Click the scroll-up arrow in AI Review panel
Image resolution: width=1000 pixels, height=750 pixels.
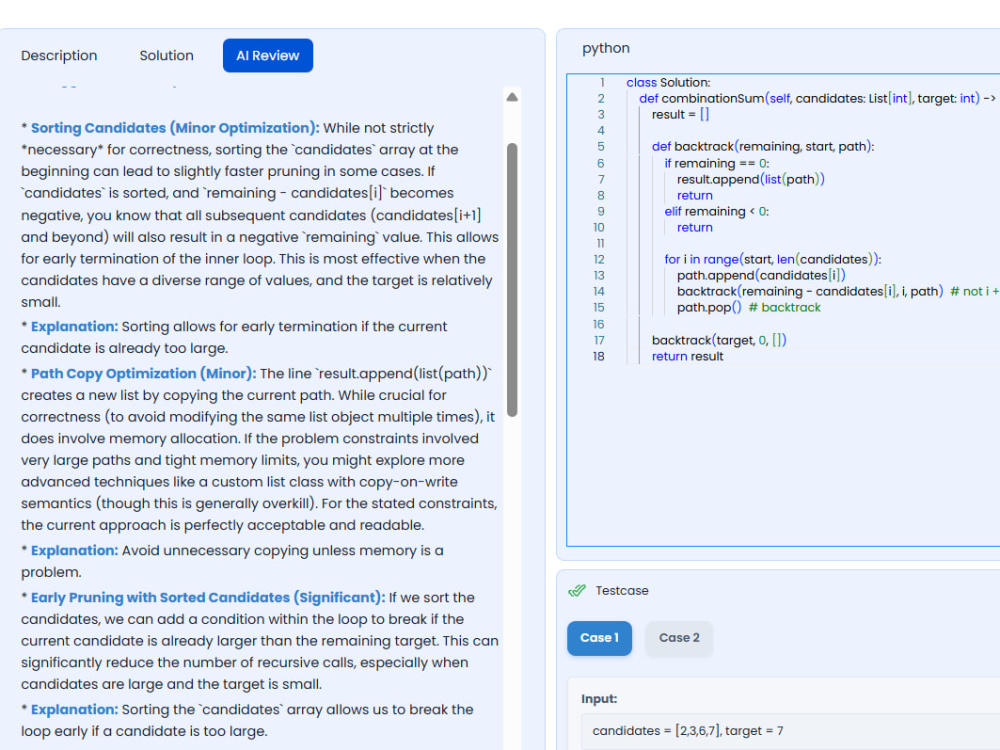point(512,97)
